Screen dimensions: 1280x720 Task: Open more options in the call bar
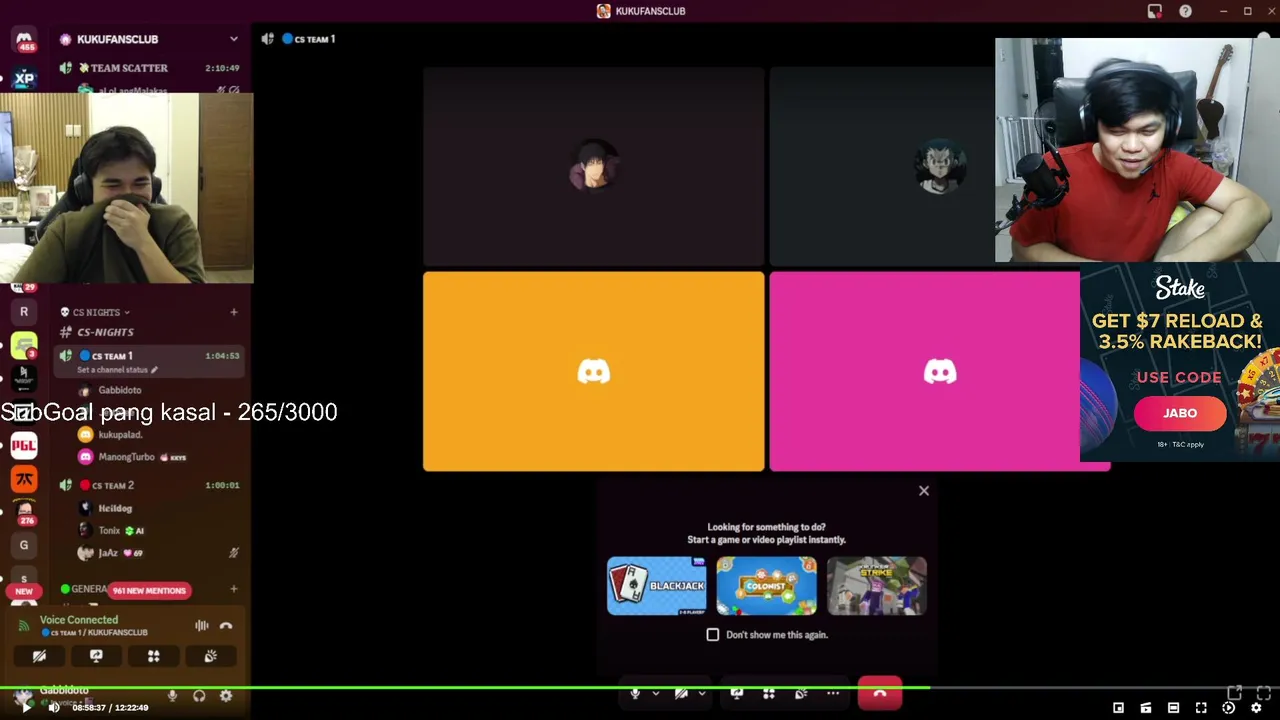click(833, 693)
